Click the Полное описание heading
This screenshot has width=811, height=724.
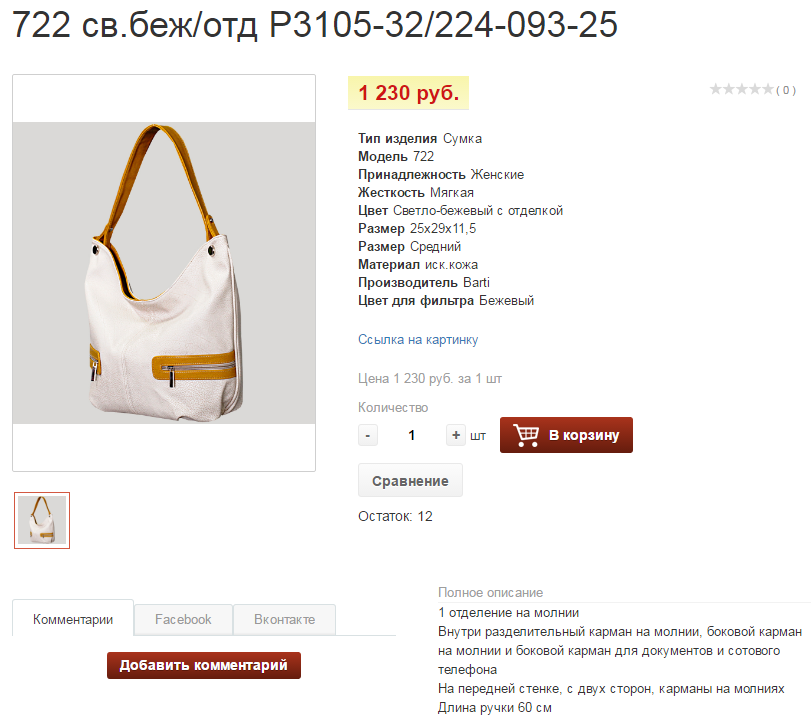click(x=490, y=592)
